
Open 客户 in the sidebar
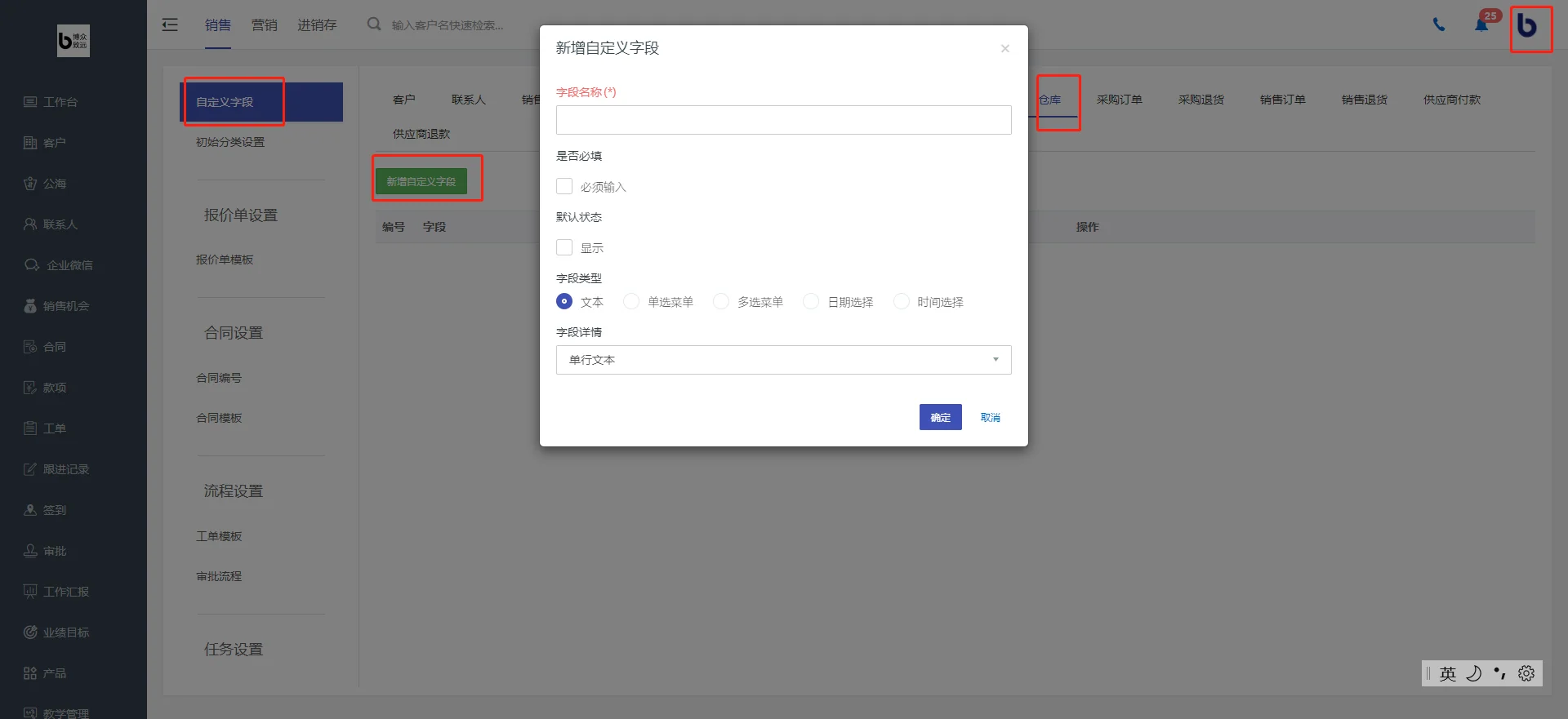[45, 143]
